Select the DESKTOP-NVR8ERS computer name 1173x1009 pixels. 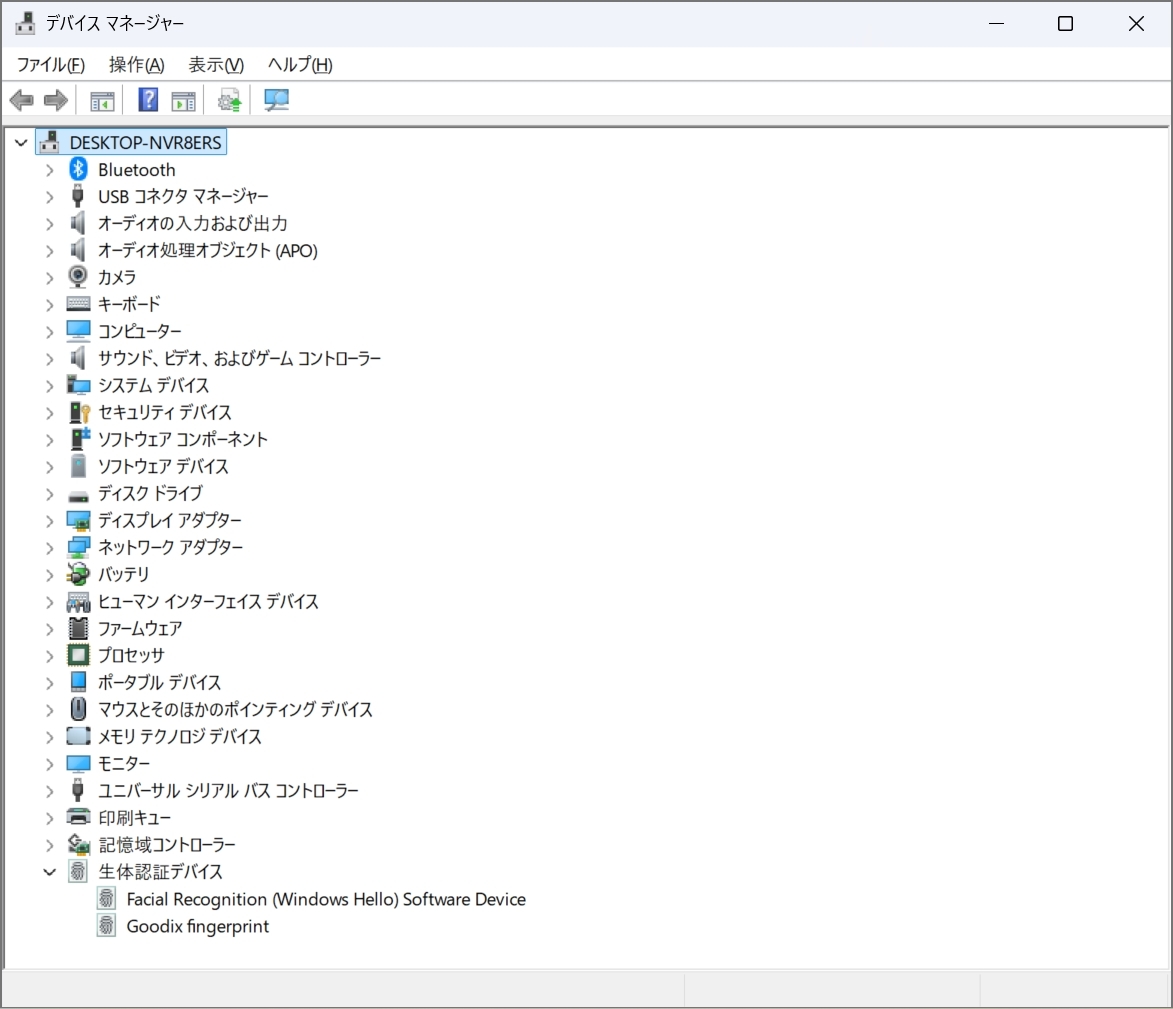point(145,142)
